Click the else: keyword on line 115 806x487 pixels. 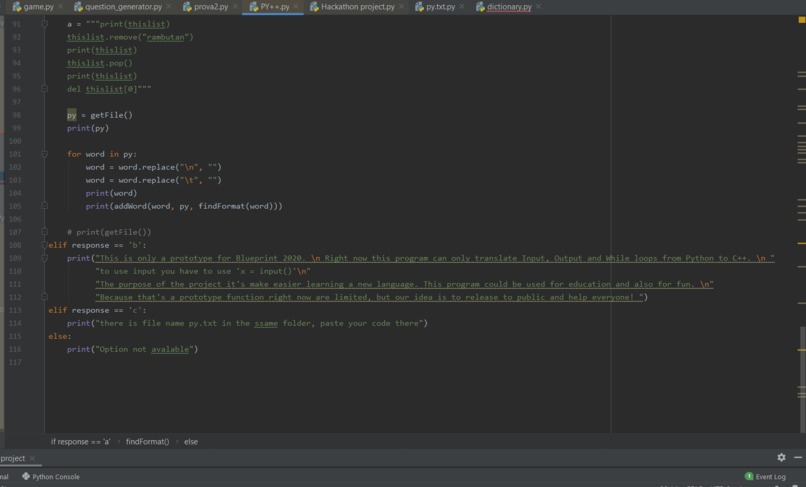(60, 336)
